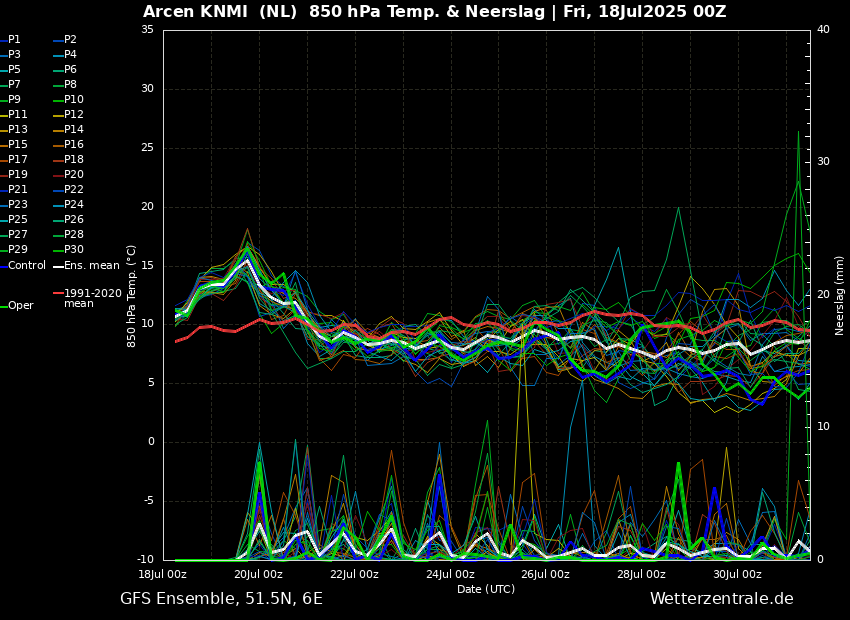Select the P10 ensemble member in legend
Viewport: 850px width, 620px height.
[x=74, y=100]
